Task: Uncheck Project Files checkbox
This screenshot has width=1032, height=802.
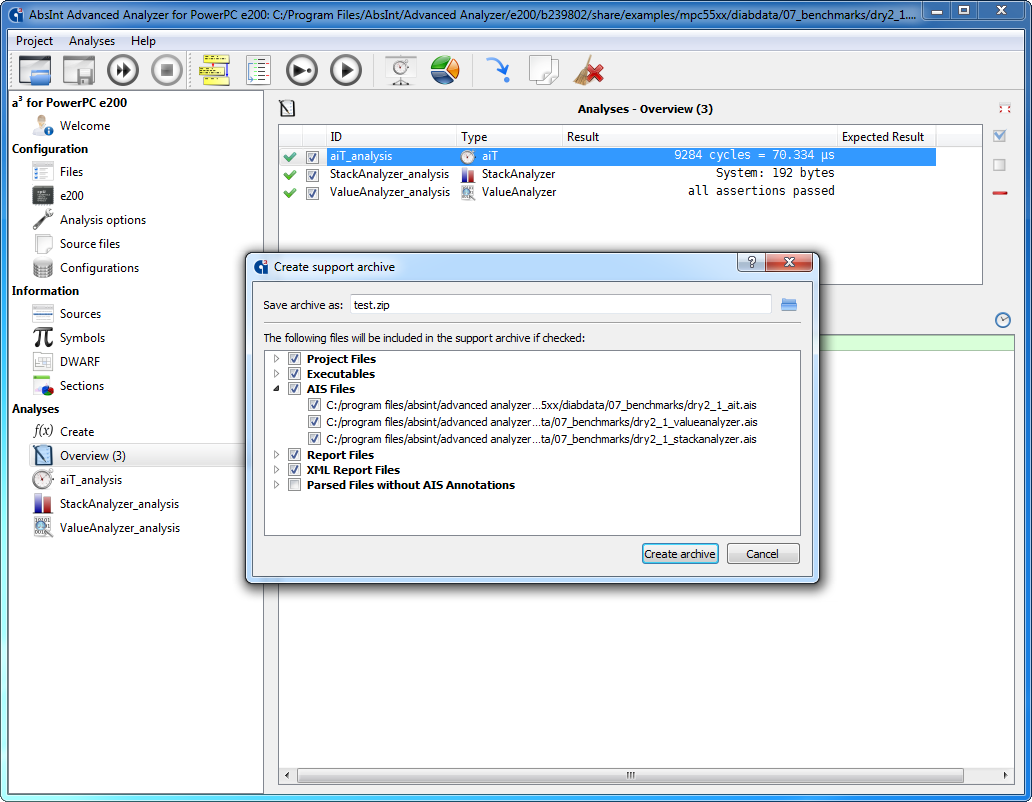Action: pyautogui.click(x=294, y=359)
